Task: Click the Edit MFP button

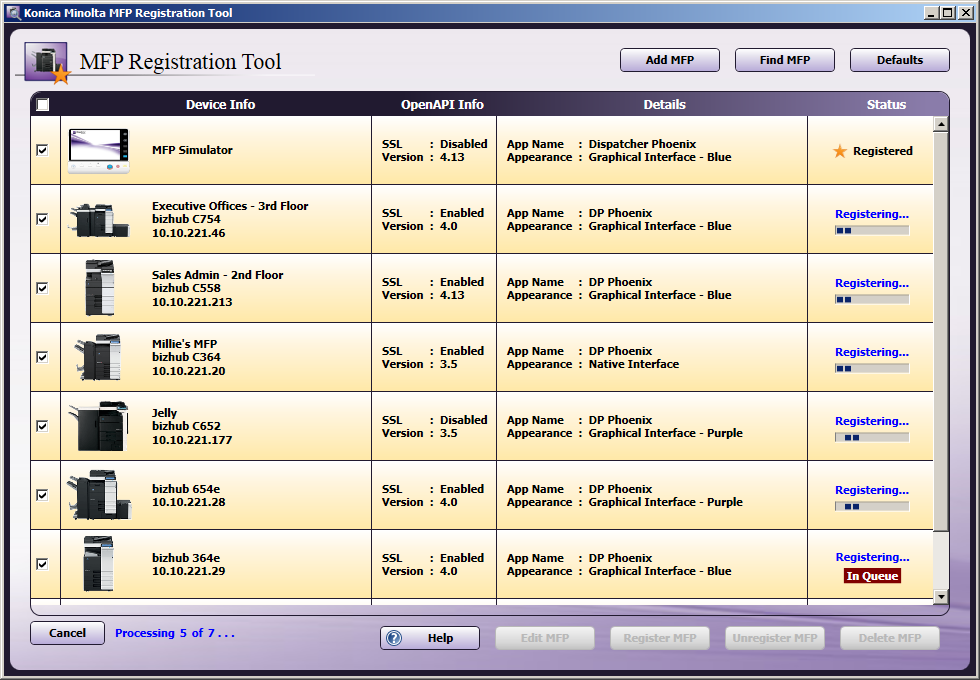Action: coord(545,638)
